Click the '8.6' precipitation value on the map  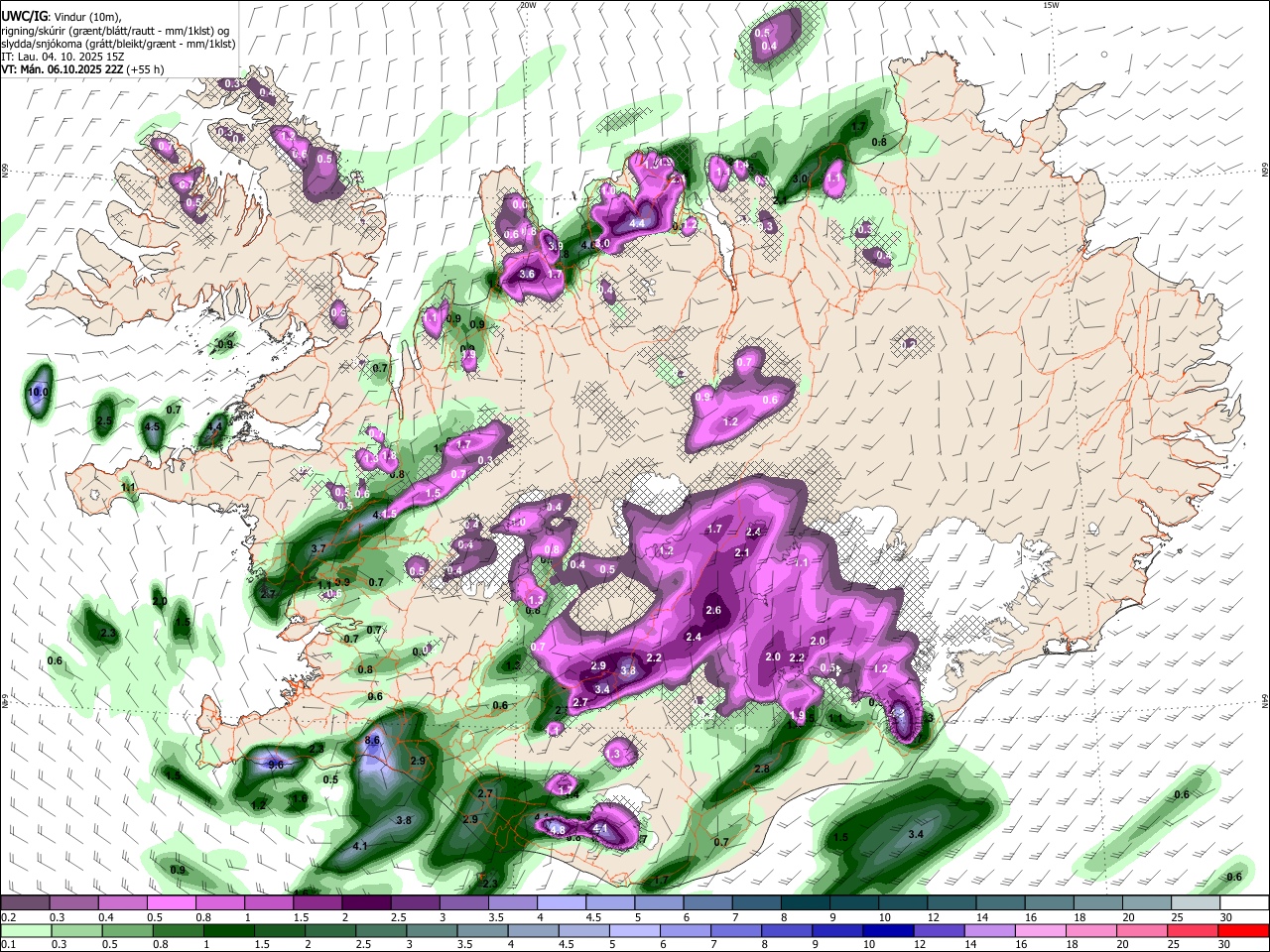pyautogui.click(x=373, y=741)
